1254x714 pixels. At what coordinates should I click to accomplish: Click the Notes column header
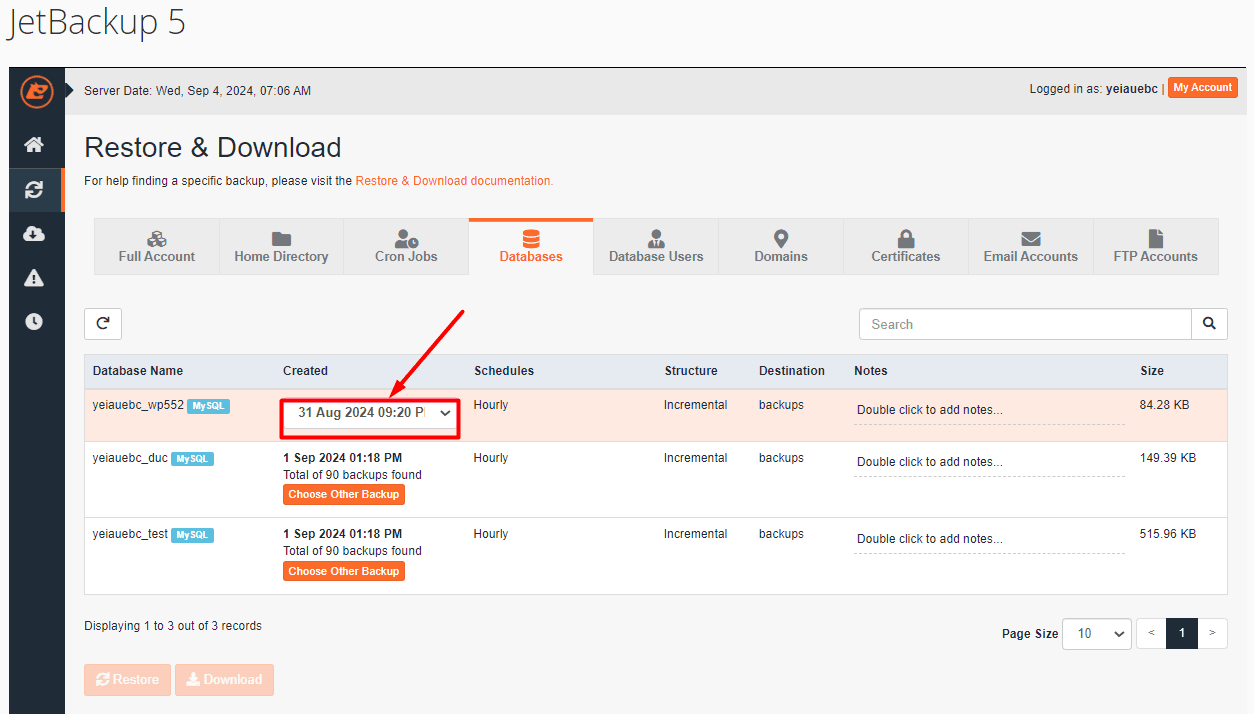coord(871,371)
